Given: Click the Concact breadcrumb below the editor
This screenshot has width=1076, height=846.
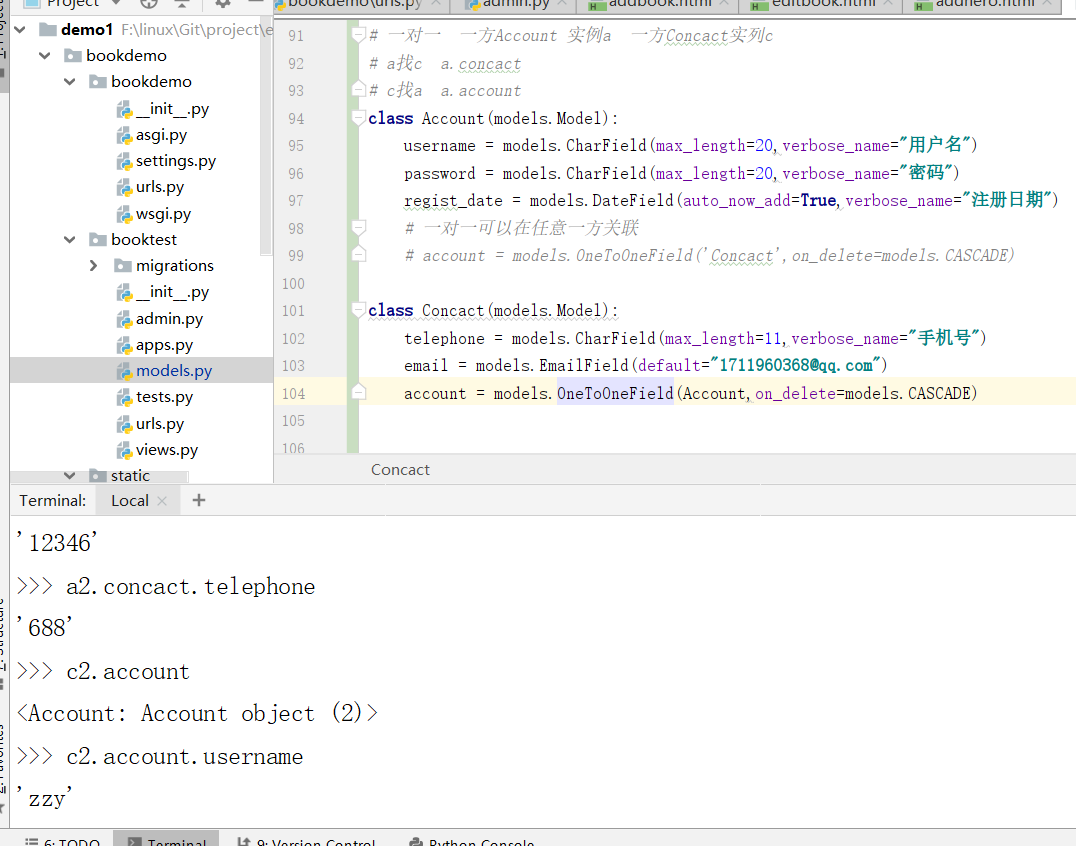Looking at the screenshot, I should click(400, 470).
